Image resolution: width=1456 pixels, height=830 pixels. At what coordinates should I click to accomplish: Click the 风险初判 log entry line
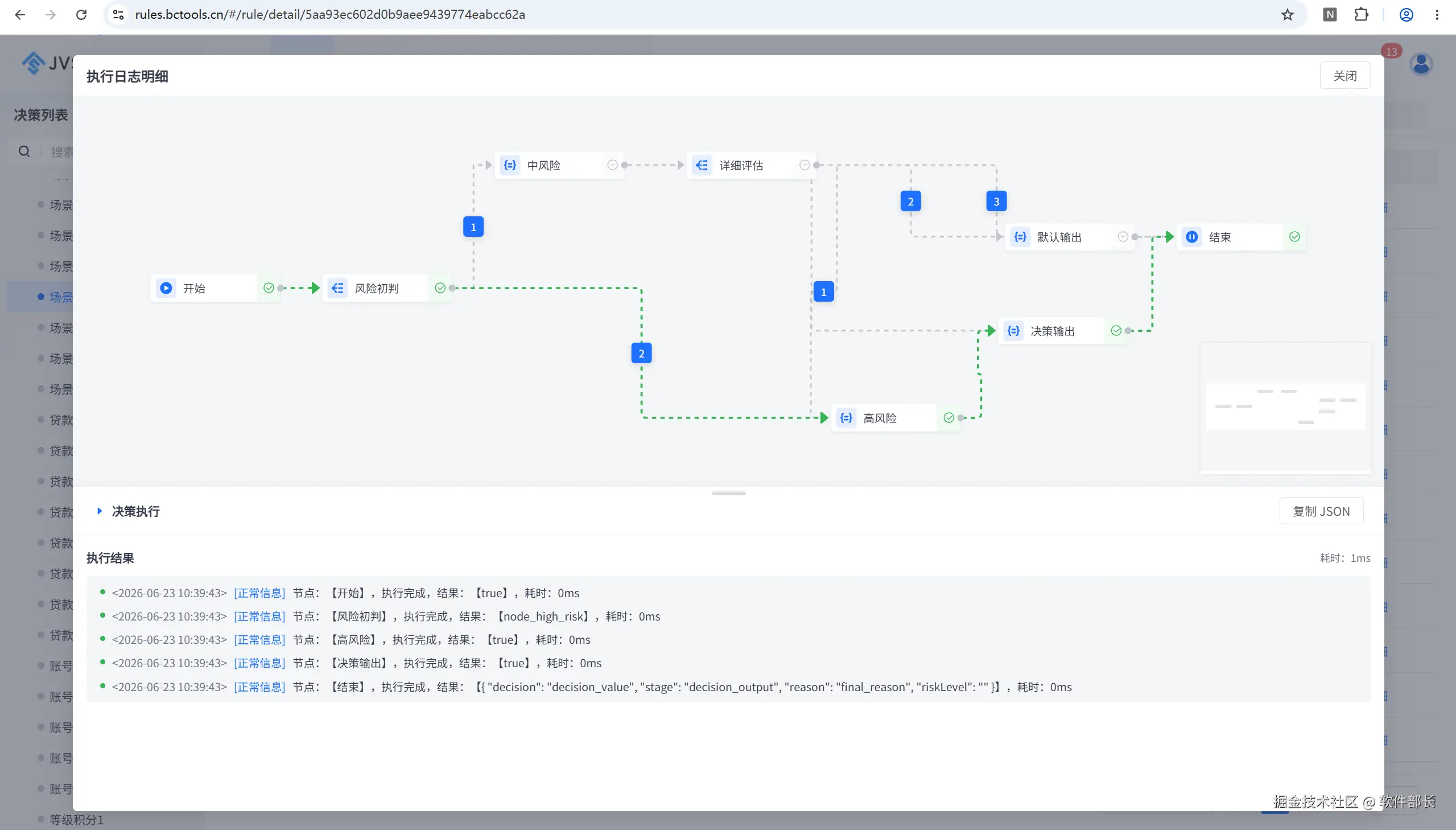coord(380,616)
